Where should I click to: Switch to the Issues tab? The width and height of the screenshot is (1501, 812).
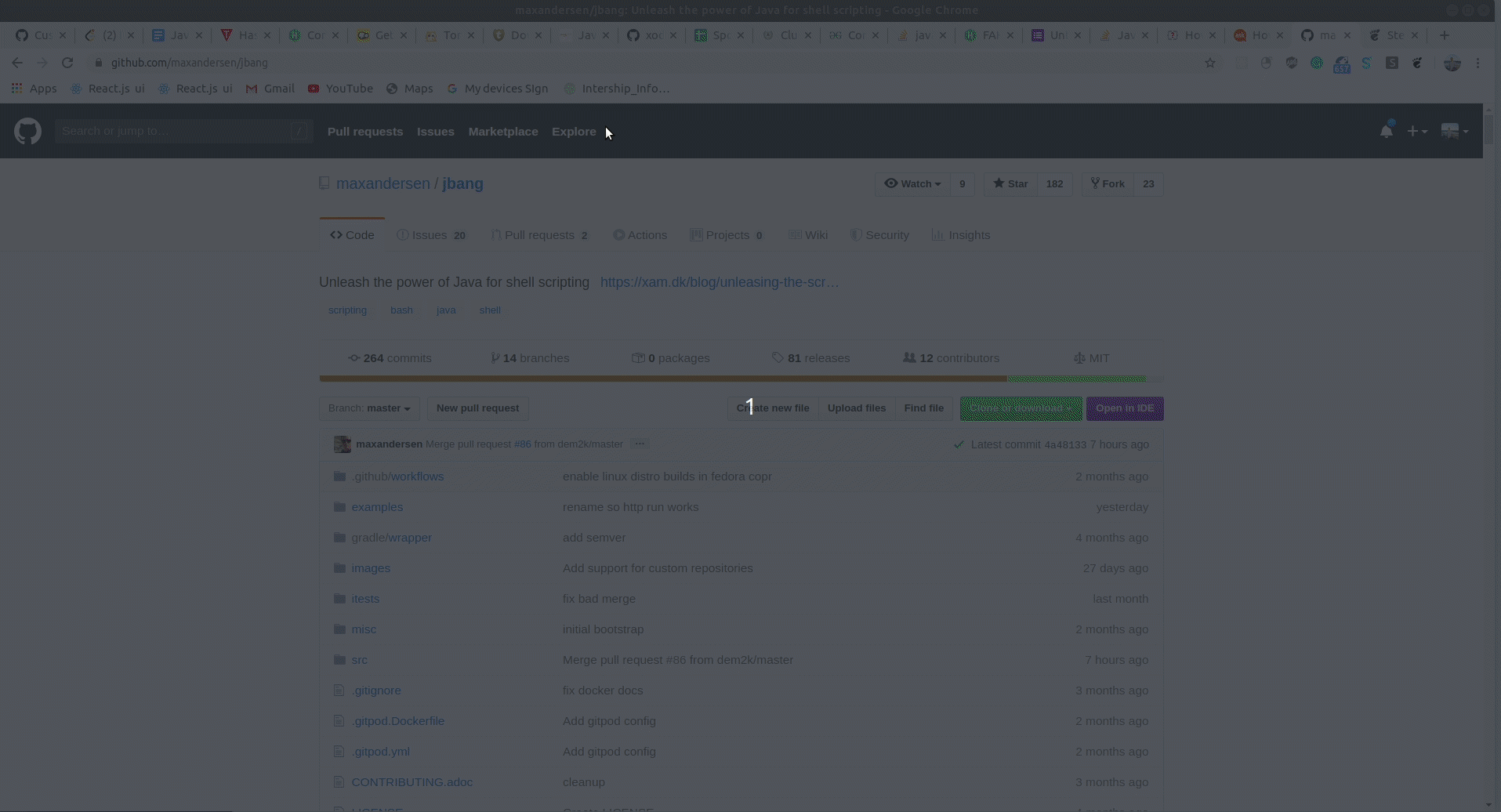(431, 235)
